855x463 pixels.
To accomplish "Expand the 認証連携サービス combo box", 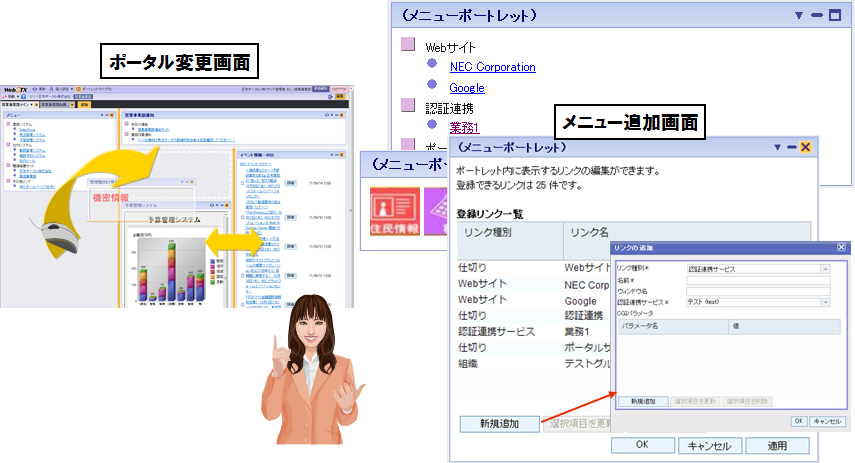I will coord(825,301).
